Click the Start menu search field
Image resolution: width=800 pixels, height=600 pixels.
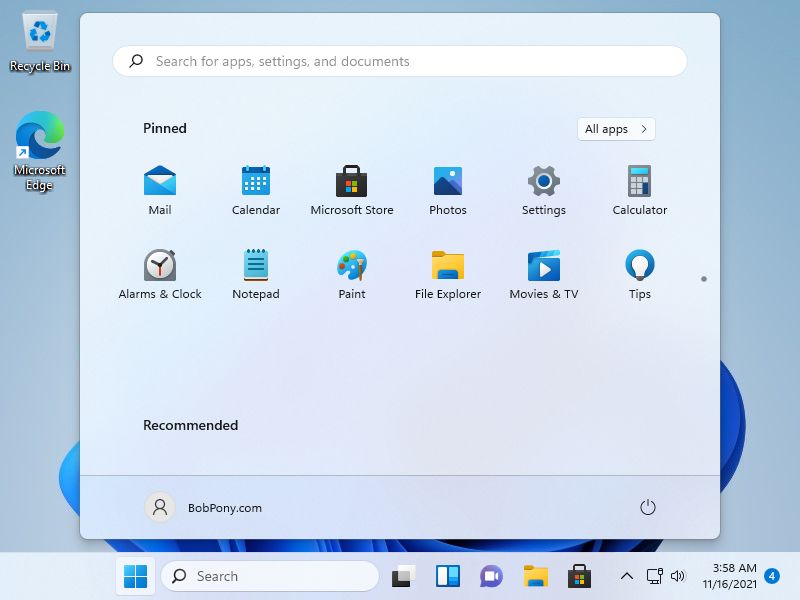(x=400, y=61)
